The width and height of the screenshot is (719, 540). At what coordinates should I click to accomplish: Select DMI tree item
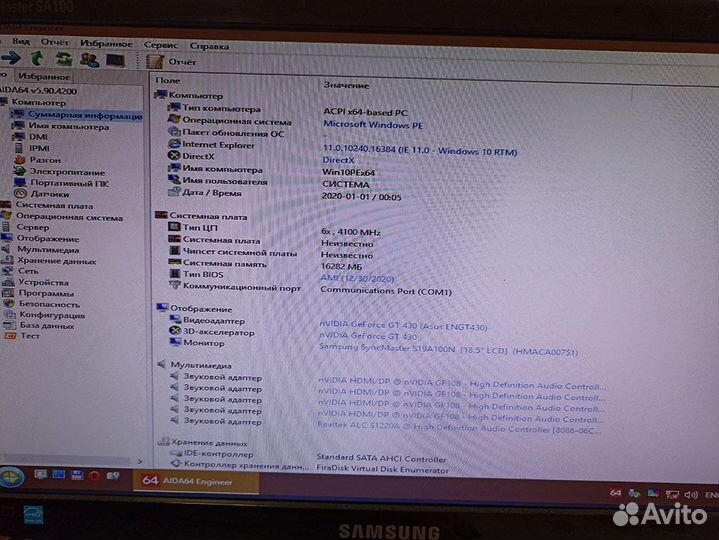point(39,137)
